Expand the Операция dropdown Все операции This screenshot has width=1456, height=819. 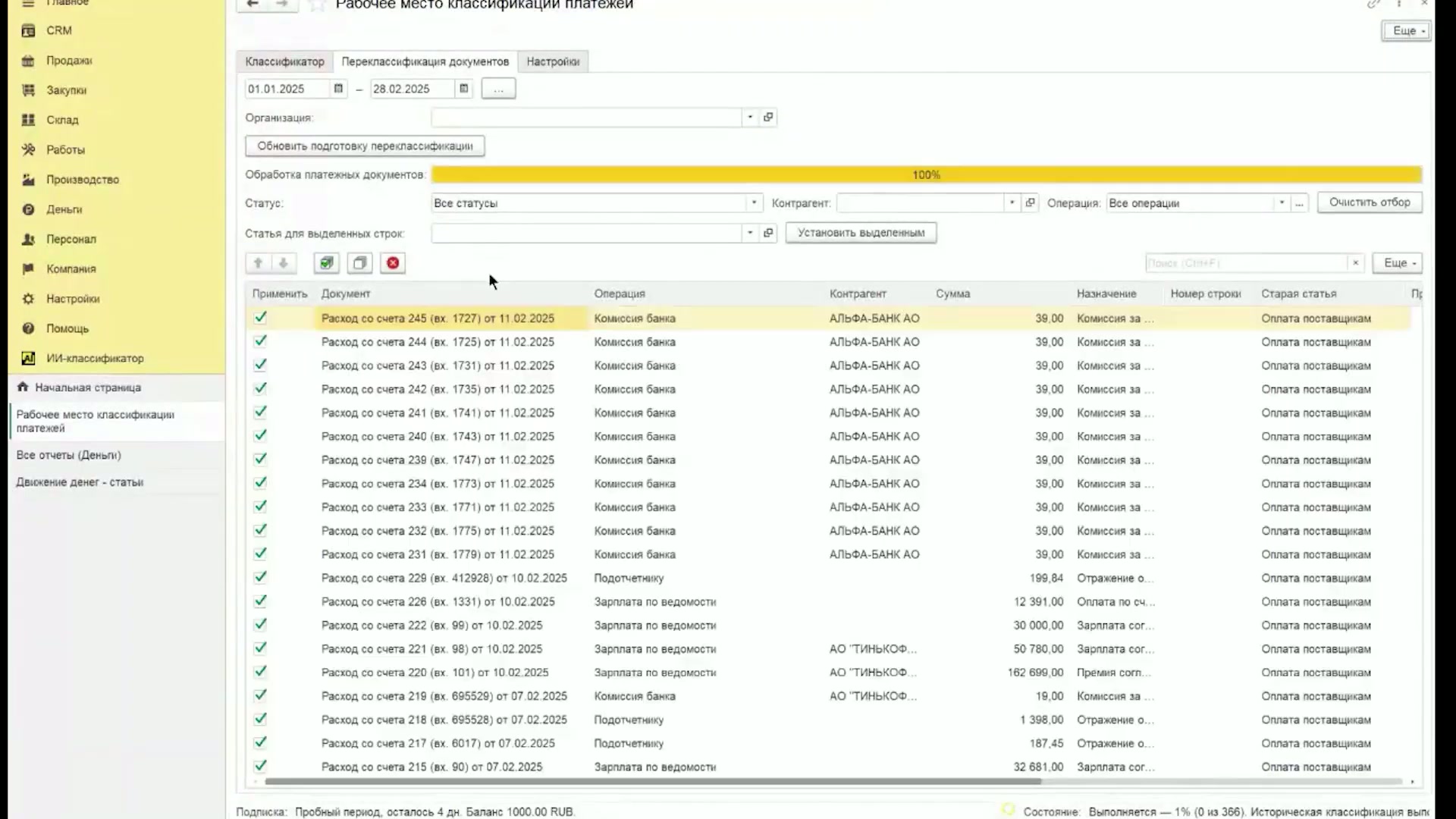[1282, 203]
